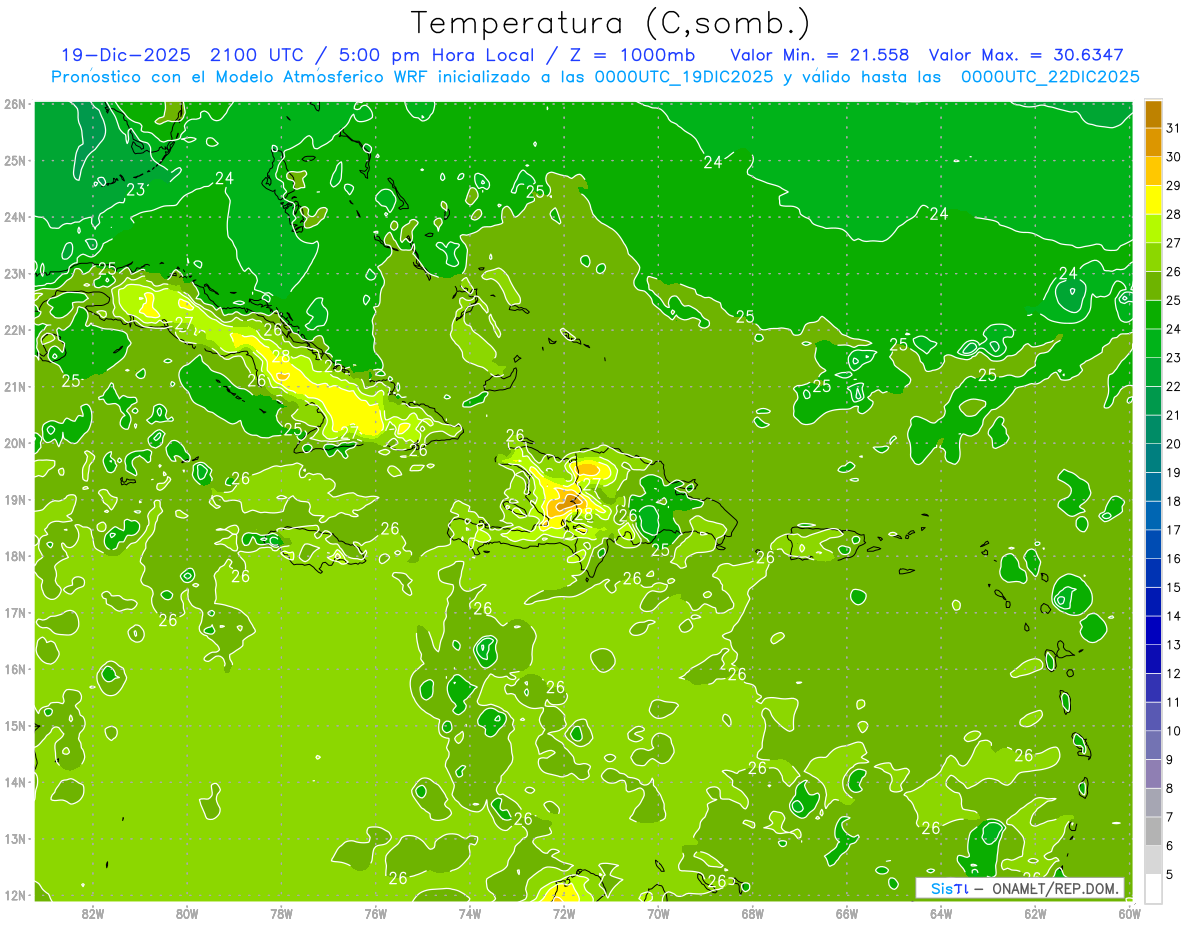Screen dimensions: 1200x927
Task: Click the '70W' longitude axis label
Action: (x=658, y=913)
